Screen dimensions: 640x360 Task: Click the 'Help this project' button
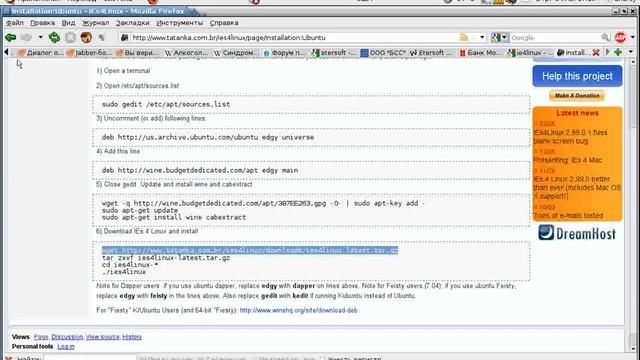coord(577,76)
